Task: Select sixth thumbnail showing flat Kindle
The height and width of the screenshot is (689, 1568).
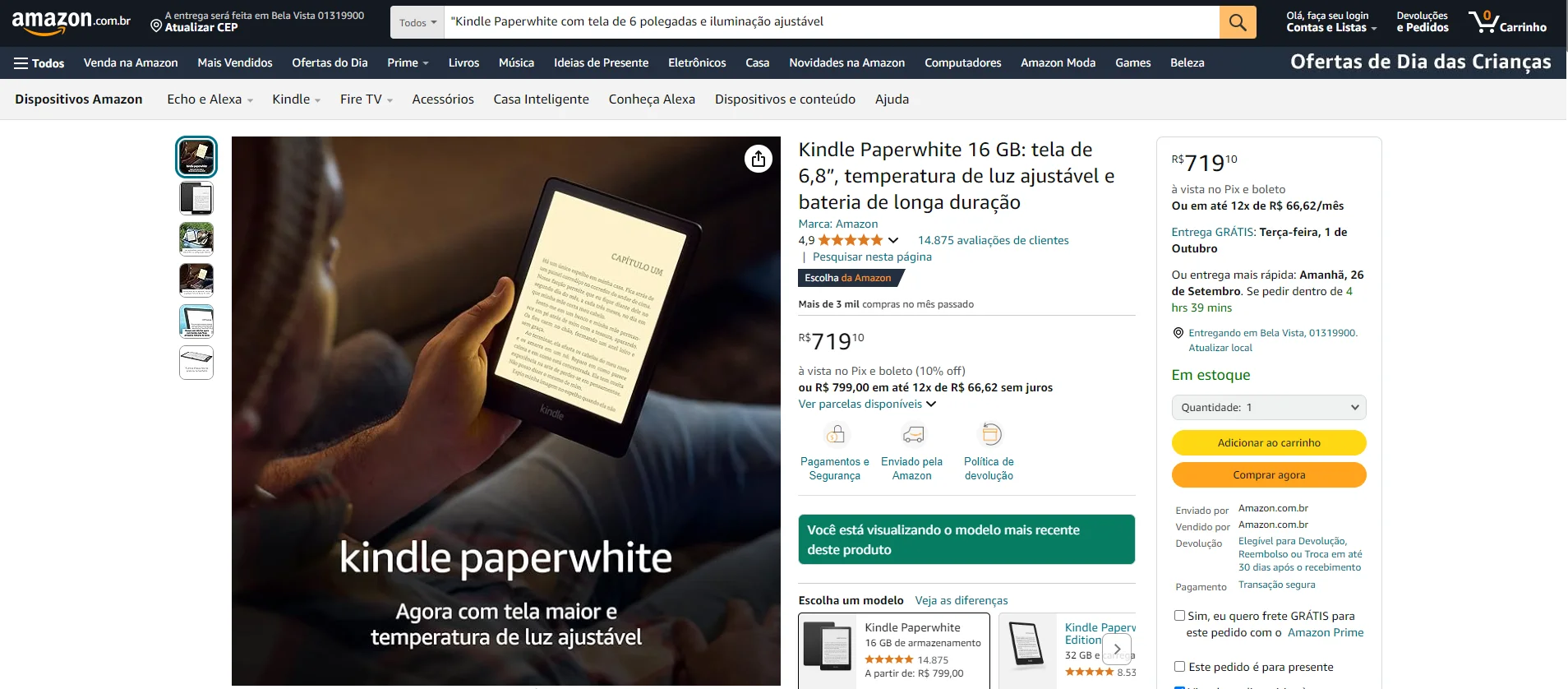Action: (196, 363)
